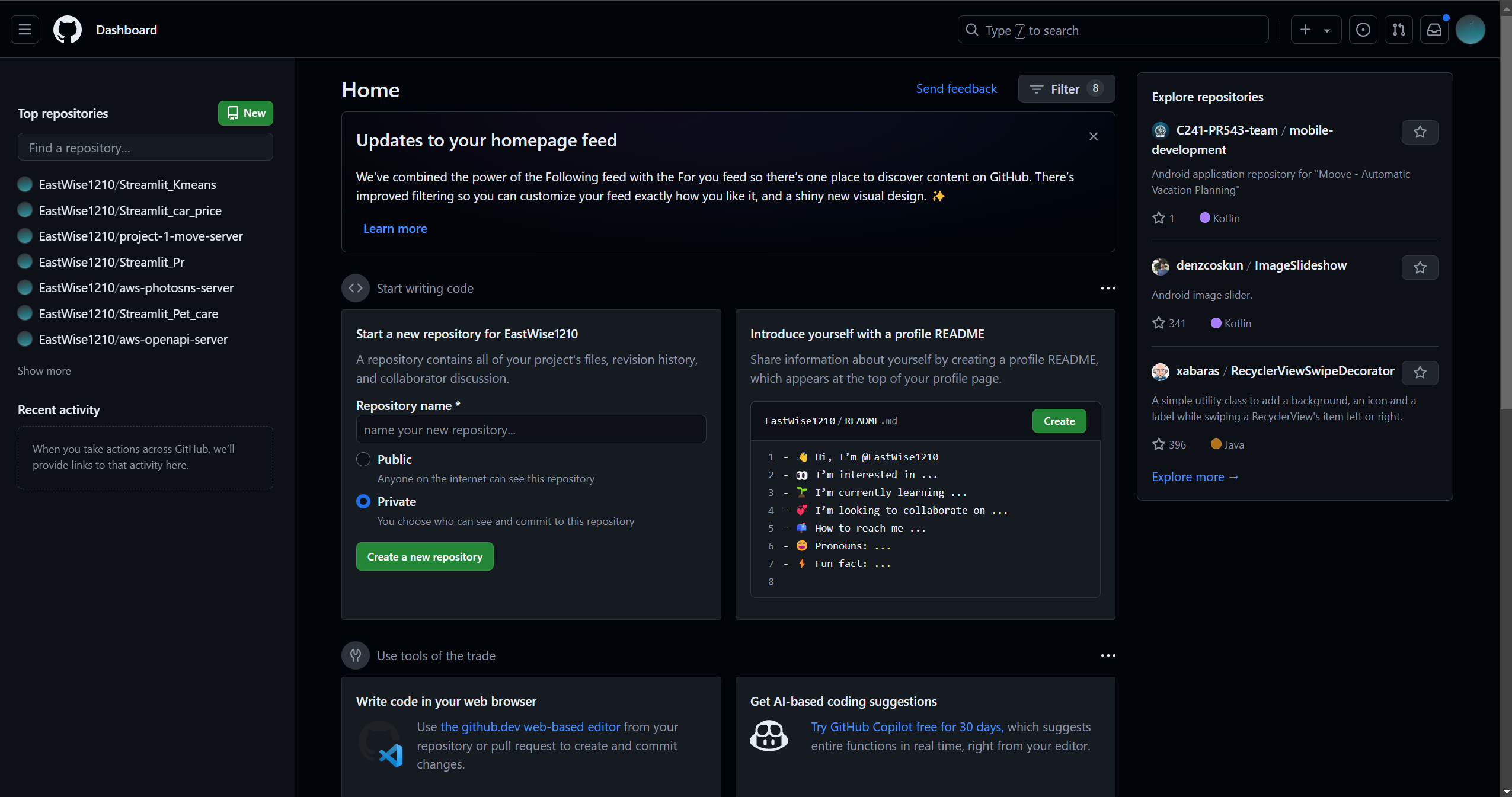Focus the repository name input field

[x=530, y=429]
